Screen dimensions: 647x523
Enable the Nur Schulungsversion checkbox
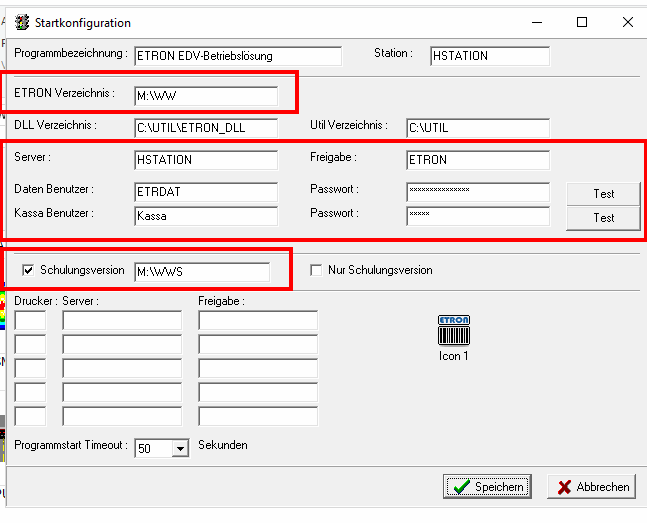click(316, 270)
